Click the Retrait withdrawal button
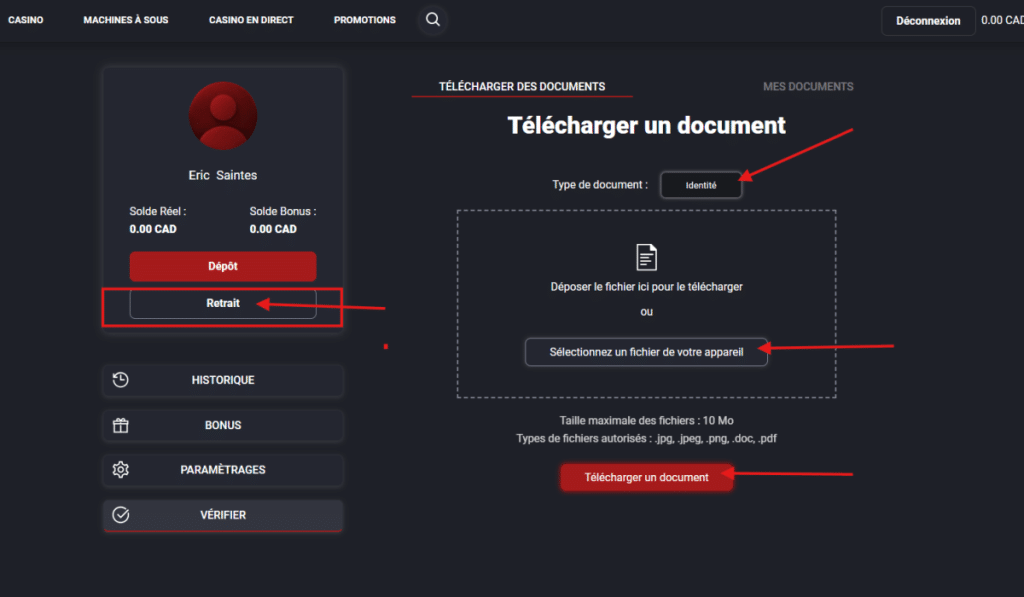Screen dimensions: 1024x597 223,303
